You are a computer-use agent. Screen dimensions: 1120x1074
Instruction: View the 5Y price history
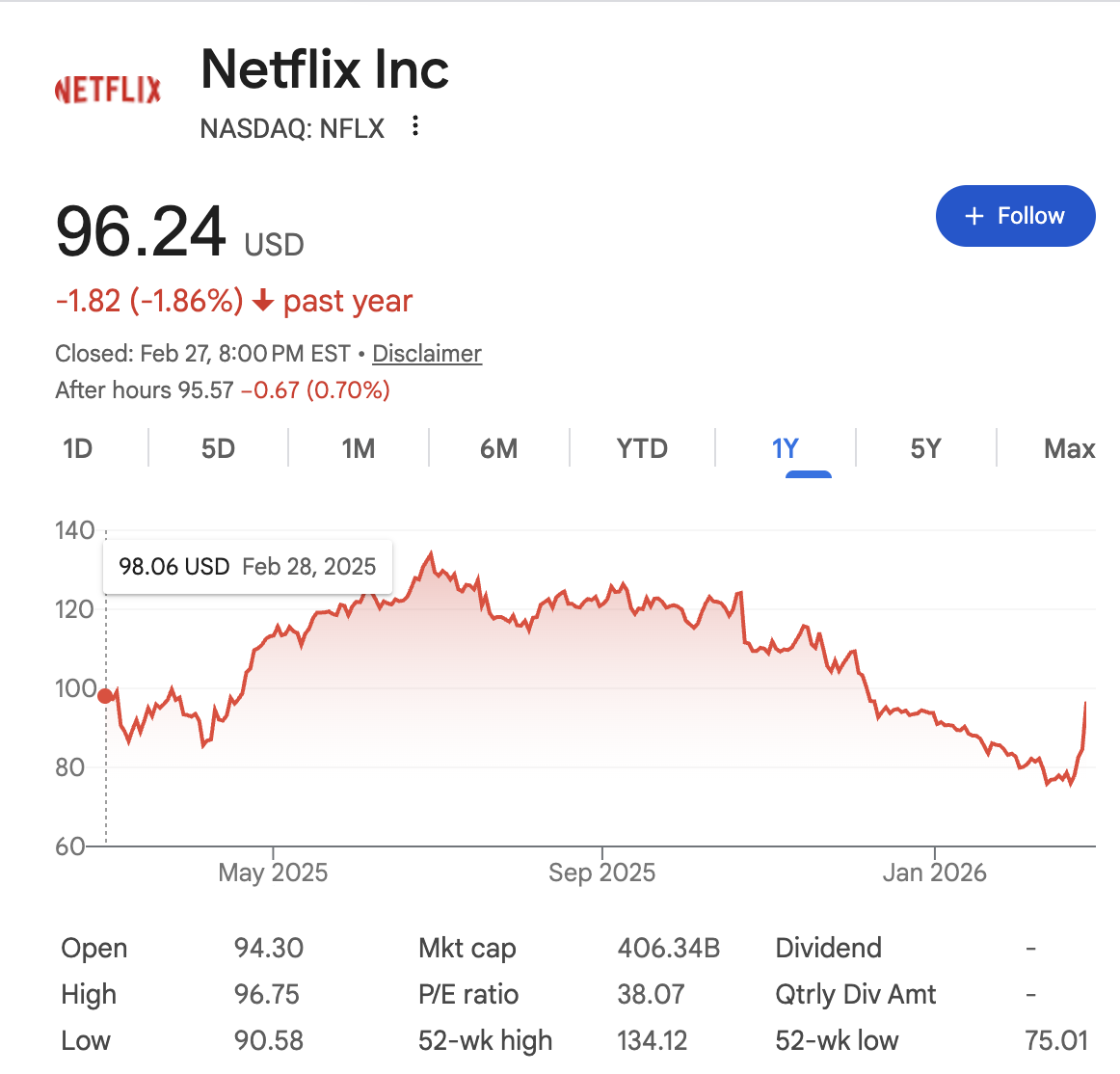pos(925,448)
